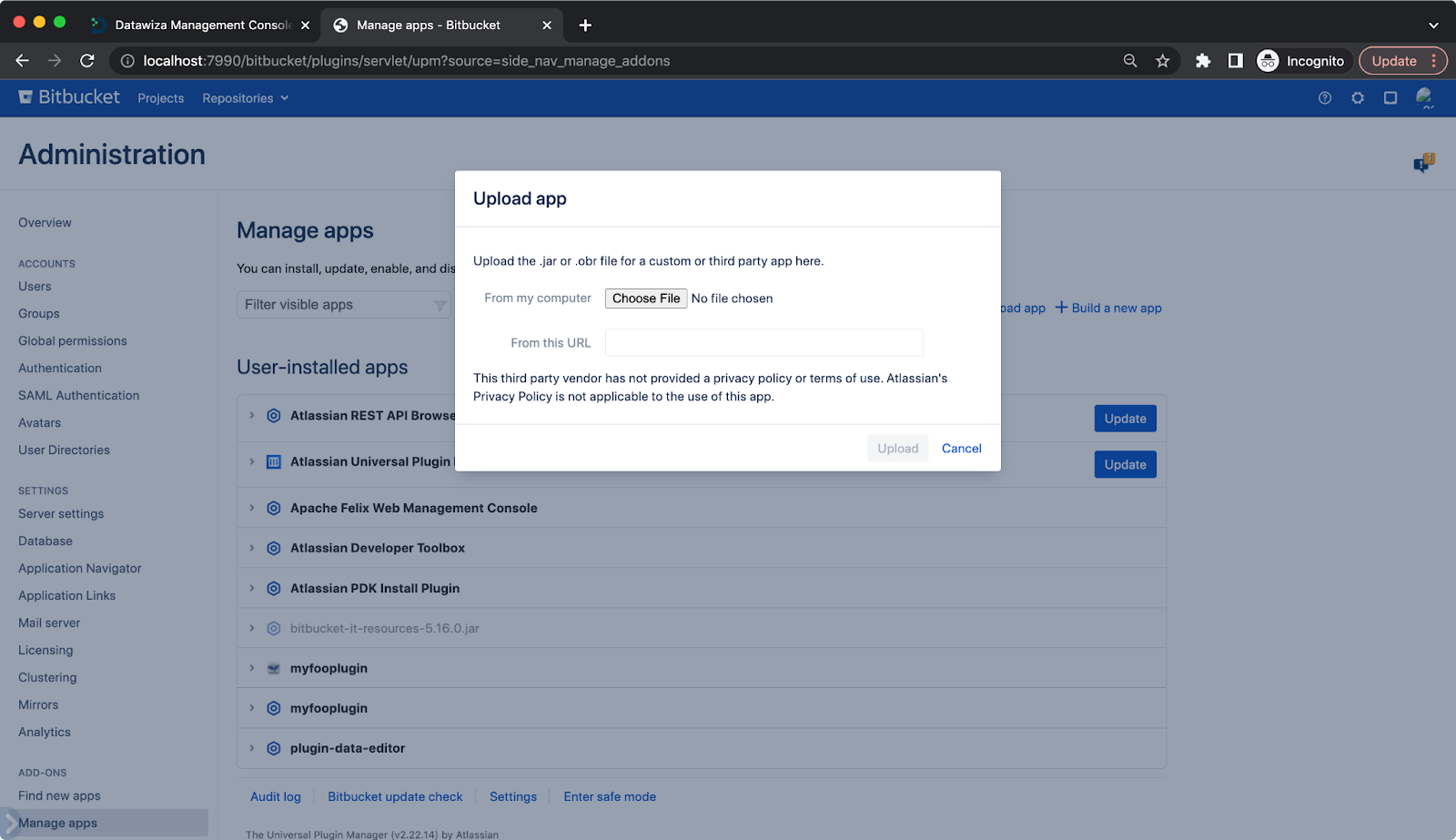Viewport: 1456px width, 840px height.
Task: Click the Bitbucket logo in header
Action: coord(69,97)
